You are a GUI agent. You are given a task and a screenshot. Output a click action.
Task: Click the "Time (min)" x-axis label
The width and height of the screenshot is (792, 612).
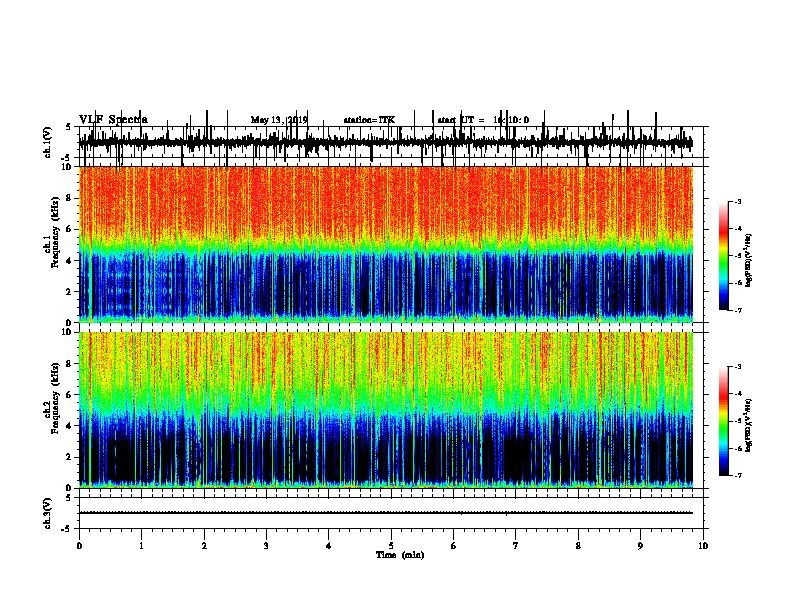pos(400,555)
